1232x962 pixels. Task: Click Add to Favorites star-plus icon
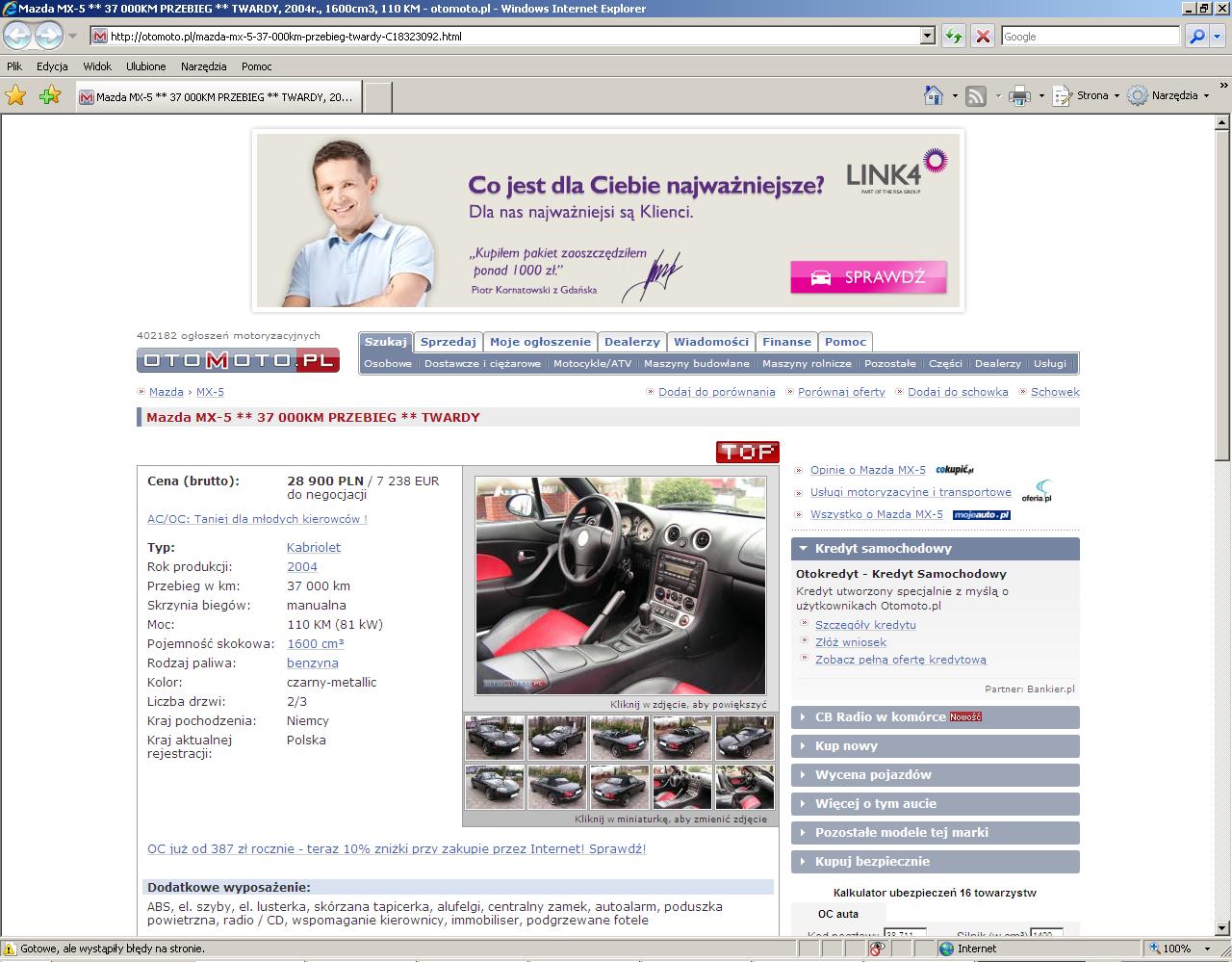click(50, 95)
